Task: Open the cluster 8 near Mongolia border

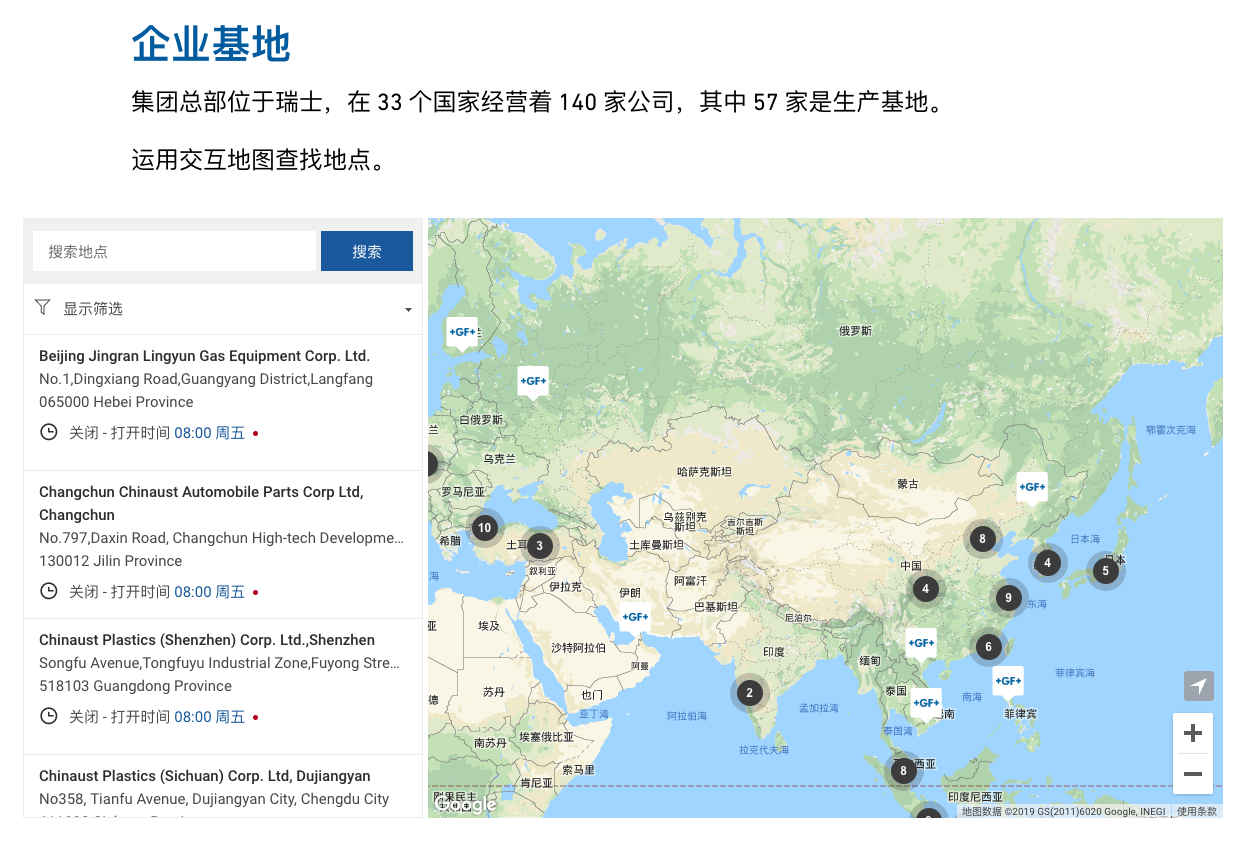Action: [983, 539]
